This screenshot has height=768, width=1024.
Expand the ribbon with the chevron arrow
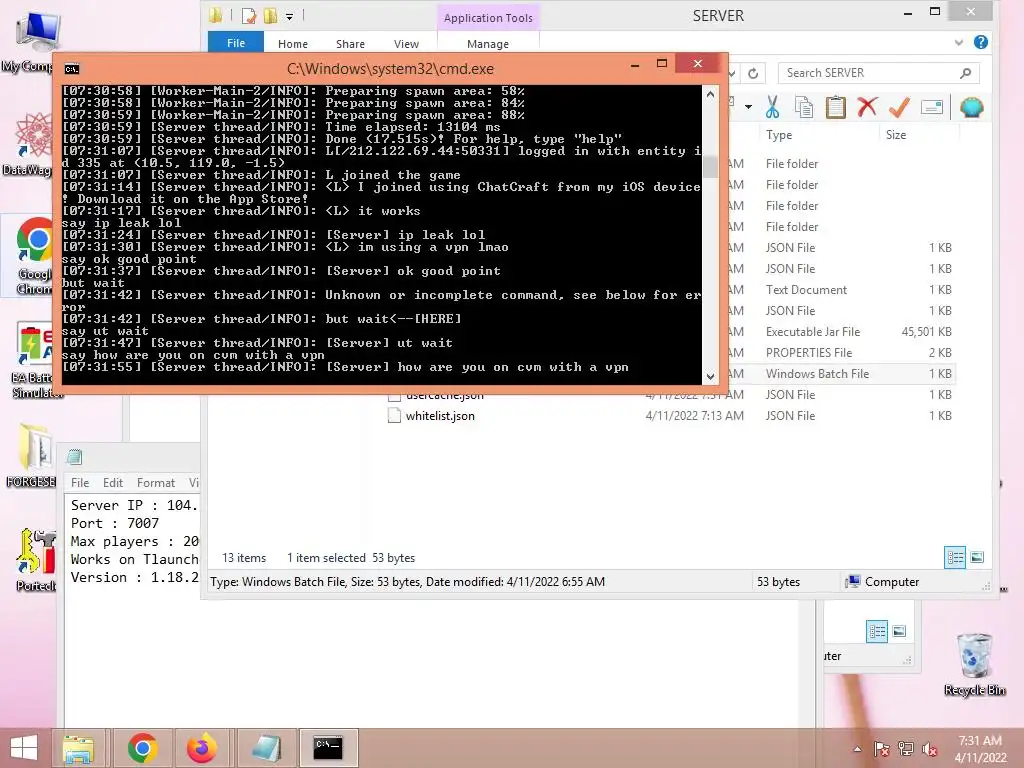(958, 42)
